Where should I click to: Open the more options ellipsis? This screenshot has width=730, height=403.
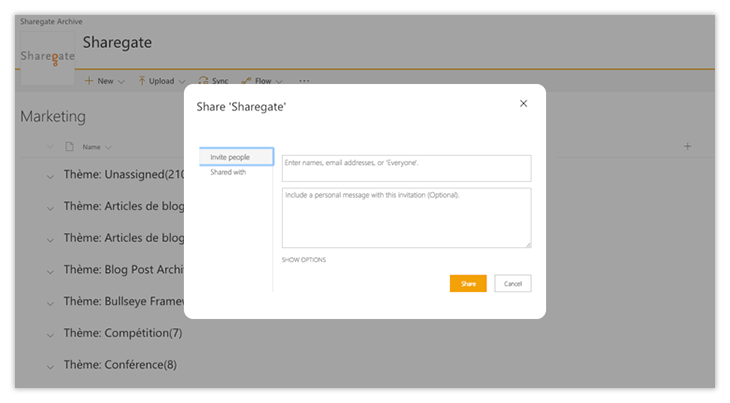(x=304, y=81)
